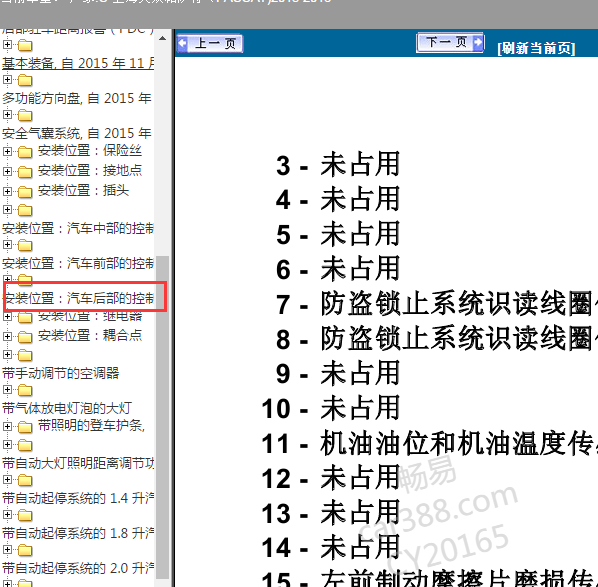Select the 带自动大灯照明距离调节 item
598x587 pixels.
[x=78, y=464]
